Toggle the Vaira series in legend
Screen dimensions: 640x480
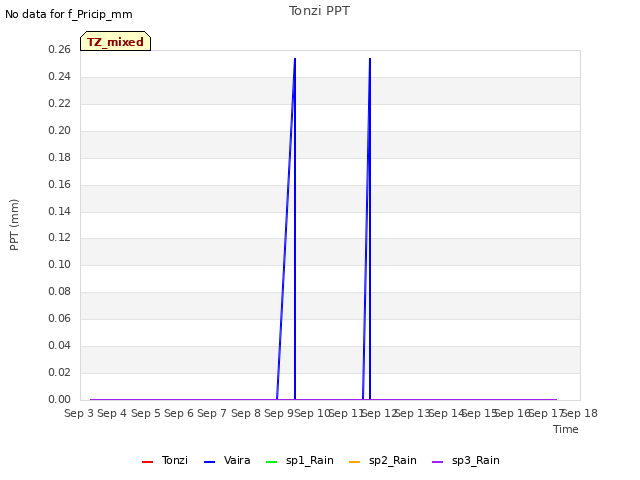click(227, 460)
